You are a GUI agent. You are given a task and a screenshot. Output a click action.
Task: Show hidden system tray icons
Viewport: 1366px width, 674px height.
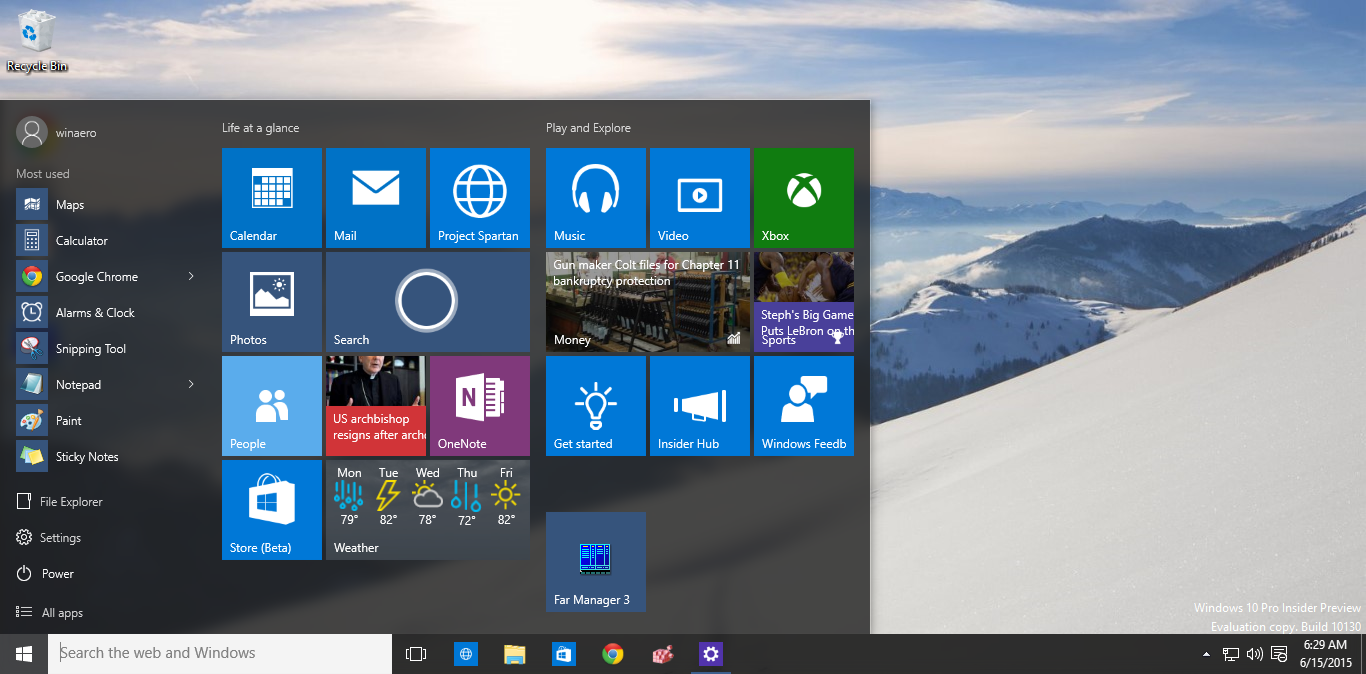point(1206,654)
